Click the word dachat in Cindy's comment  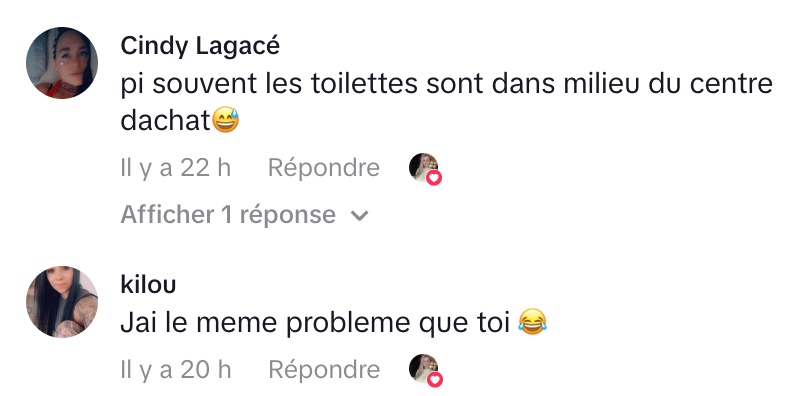coord(166,121)
